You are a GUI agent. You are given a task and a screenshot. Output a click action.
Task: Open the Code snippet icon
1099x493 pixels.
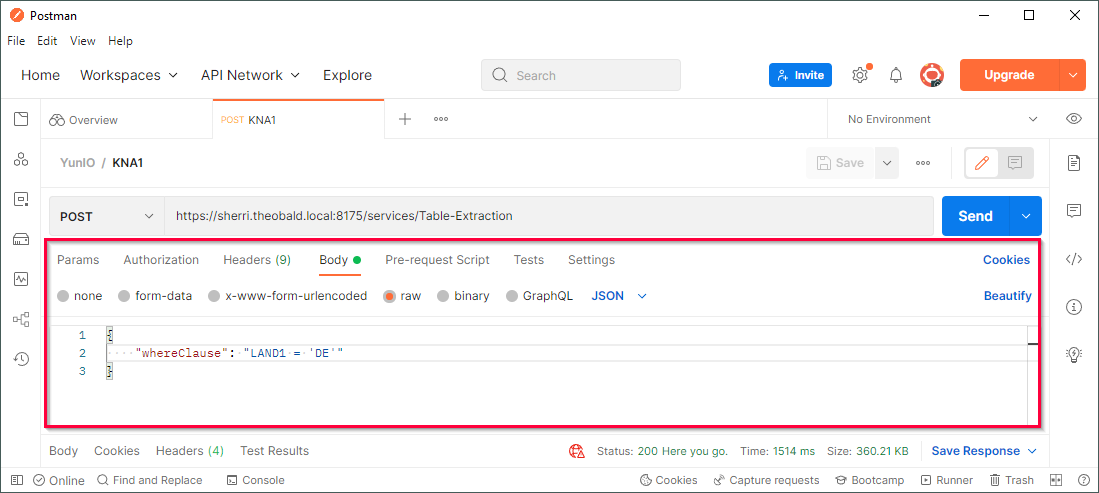click(x=1073, y=259)
